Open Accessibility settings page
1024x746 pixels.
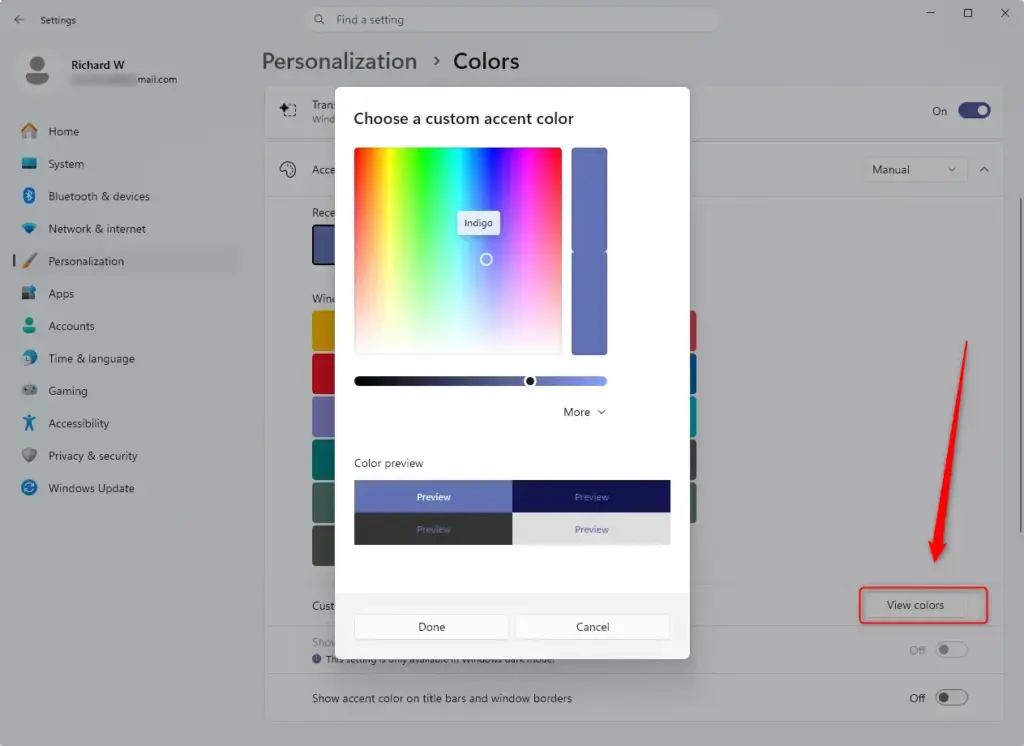126,423
